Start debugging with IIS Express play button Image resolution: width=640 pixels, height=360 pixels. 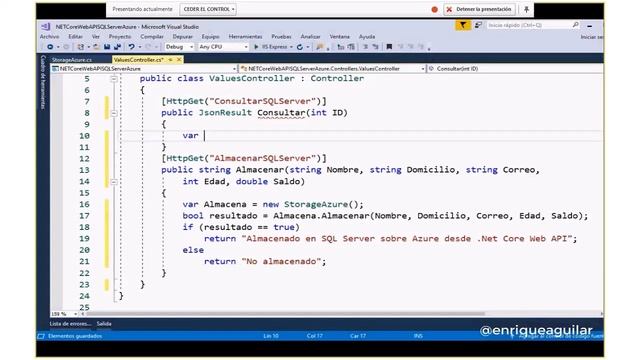pyautogui.click(x=256, y=47)
